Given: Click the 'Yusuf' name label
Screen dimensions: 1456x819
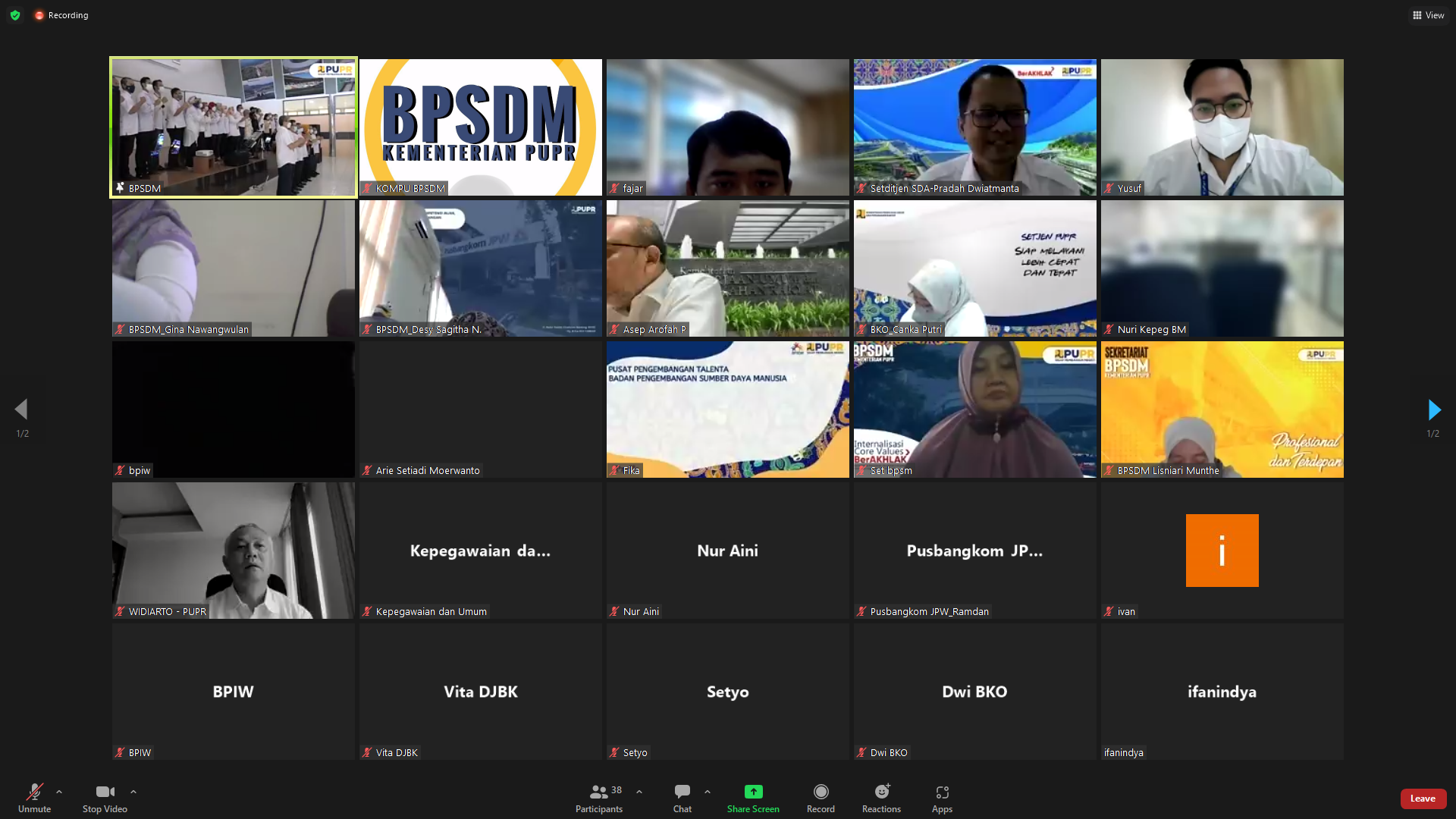Looking at the screenshot, I should pos(1129,188).
